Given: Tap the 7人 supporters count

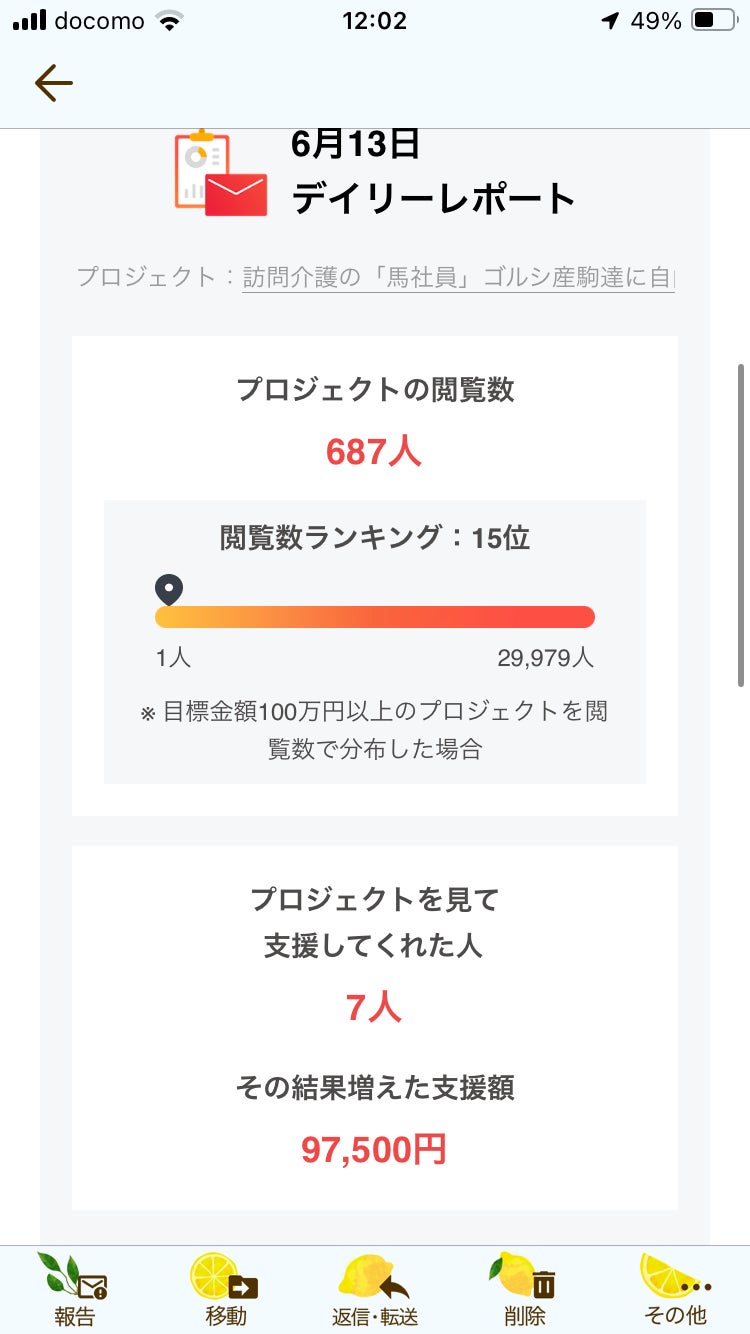Looking at the screenshot, I should coord(374,1008).
